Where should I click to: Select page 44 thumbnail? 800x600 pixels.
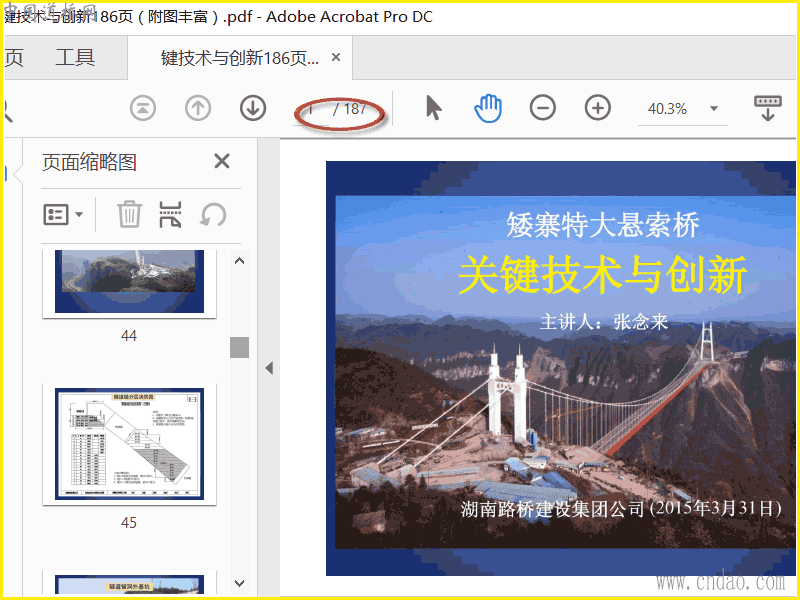pos(129,282)
